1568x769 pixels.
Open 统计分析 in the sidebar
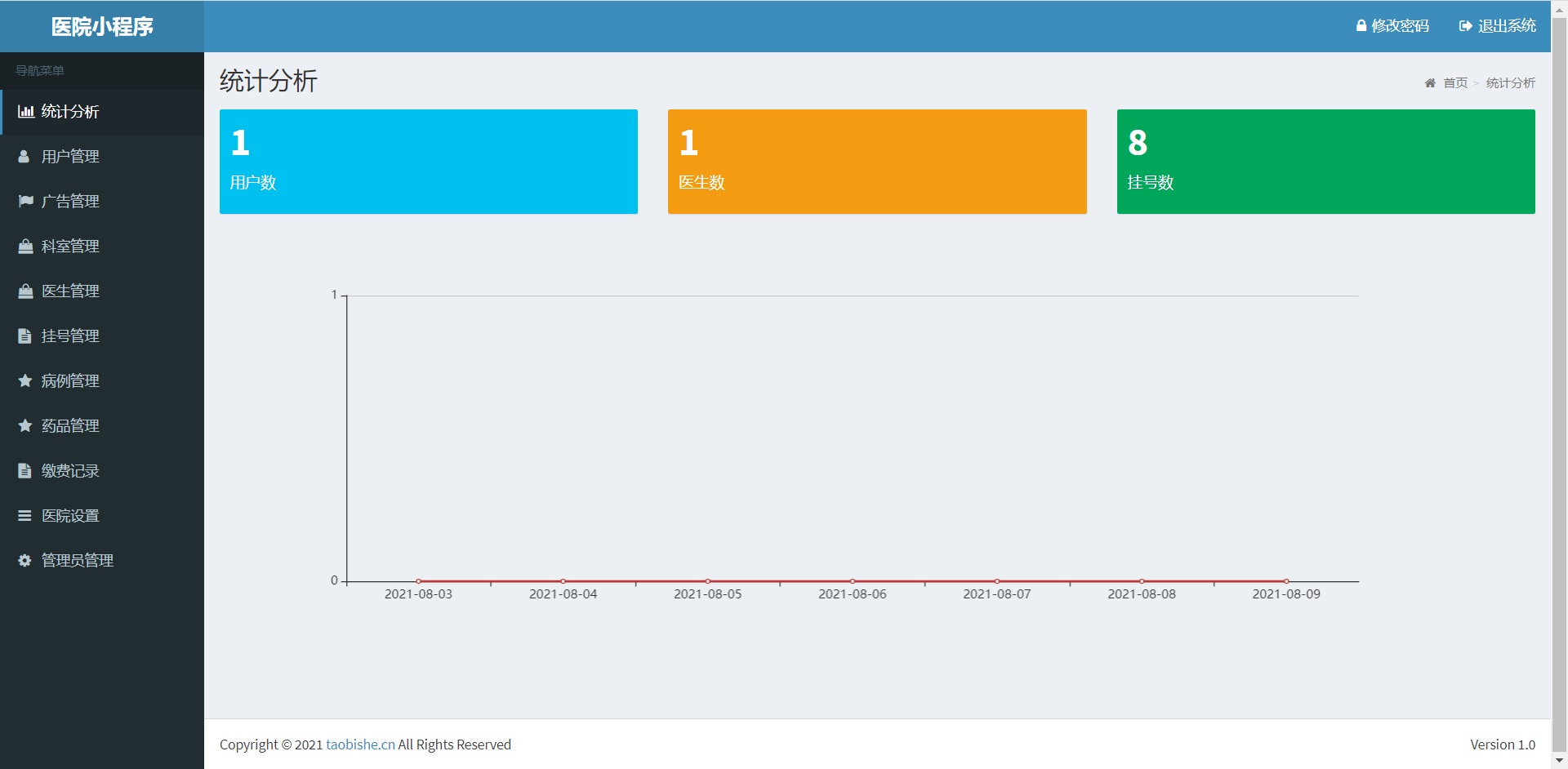[x=102, y=112]
